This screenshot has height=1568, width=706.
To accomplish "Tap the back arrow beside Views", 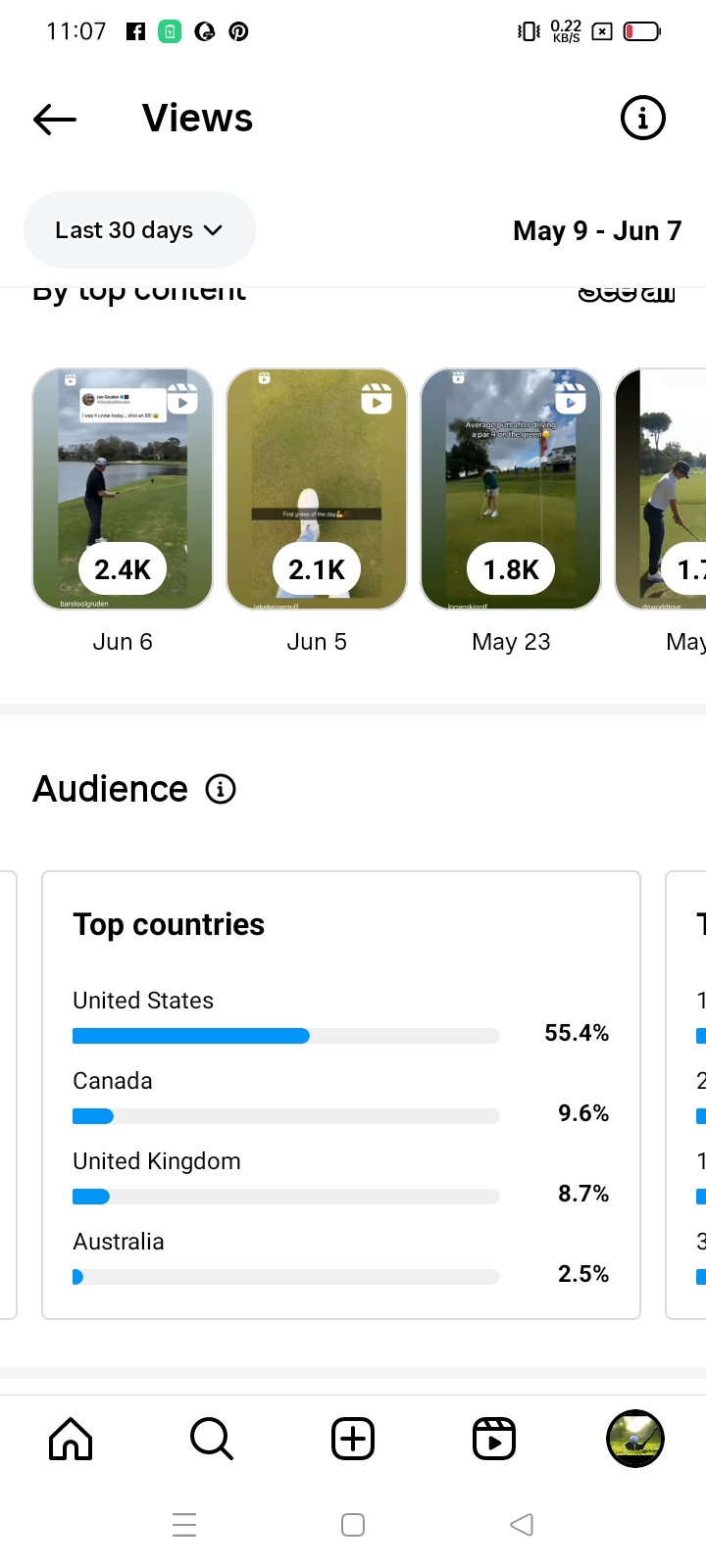I will click(55, 120).
